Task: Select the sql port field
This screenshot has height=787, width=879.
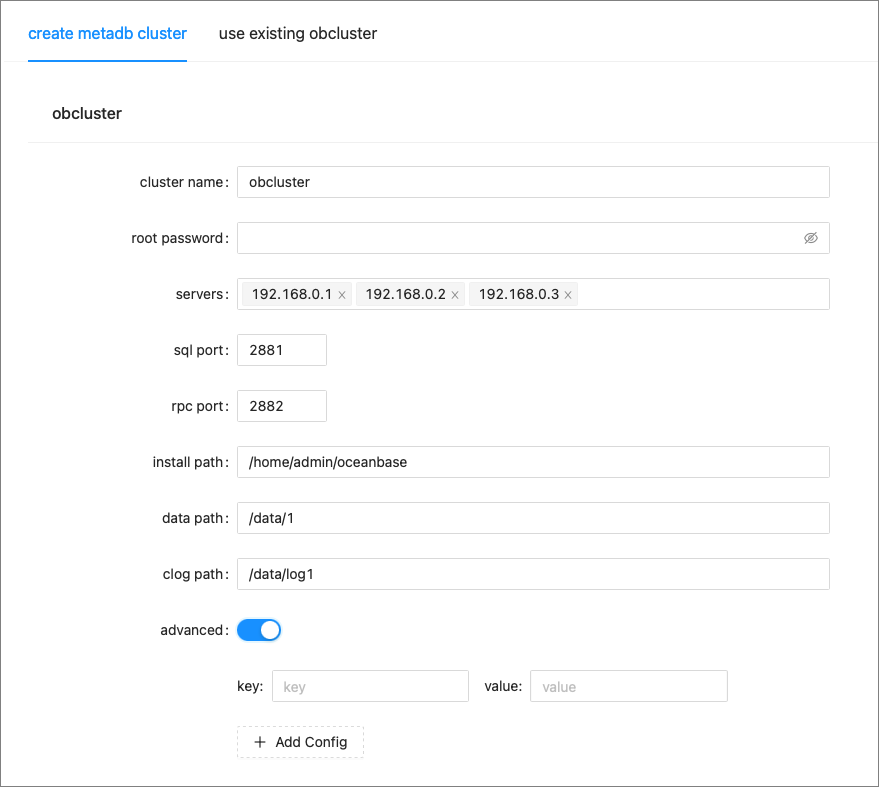Action: pos(281,350)
